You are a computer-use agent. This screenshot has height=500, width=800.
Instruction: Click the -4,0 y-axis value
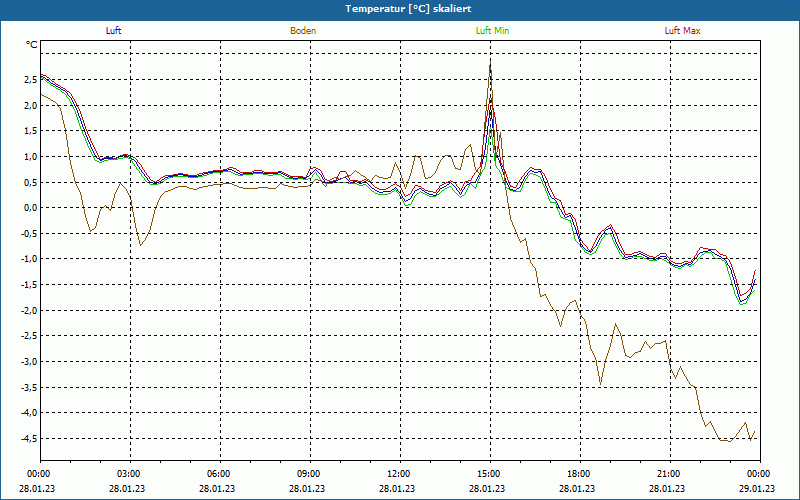point(29,412)
